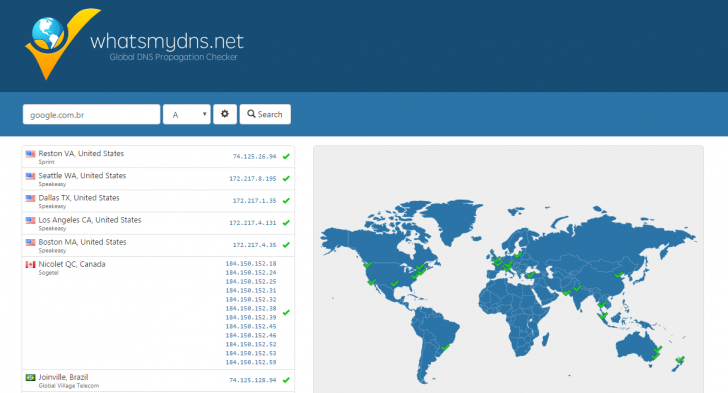Click the United States flag beside Reston VA

[x=31, y=154]
